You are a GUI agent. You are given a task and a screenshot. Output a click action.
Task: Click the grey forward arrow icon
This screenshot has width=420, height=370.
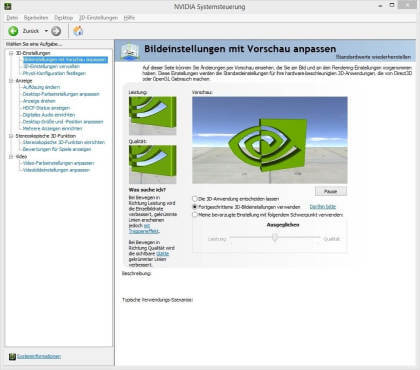[56, 31]
